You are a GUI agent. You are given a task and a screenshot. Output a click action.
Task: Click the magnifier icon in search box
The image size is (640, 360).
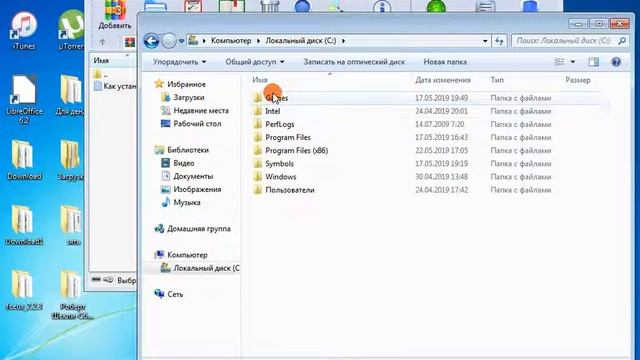coord(622,41)
